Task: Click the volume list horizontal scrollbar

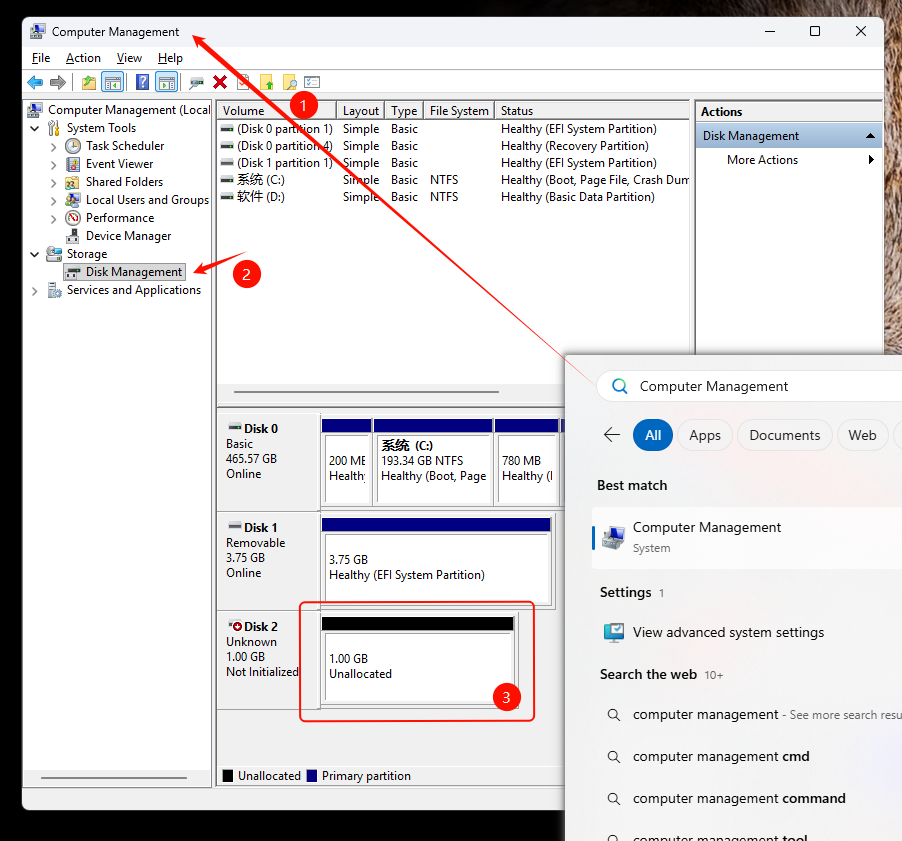Action: tap(366, 392)
